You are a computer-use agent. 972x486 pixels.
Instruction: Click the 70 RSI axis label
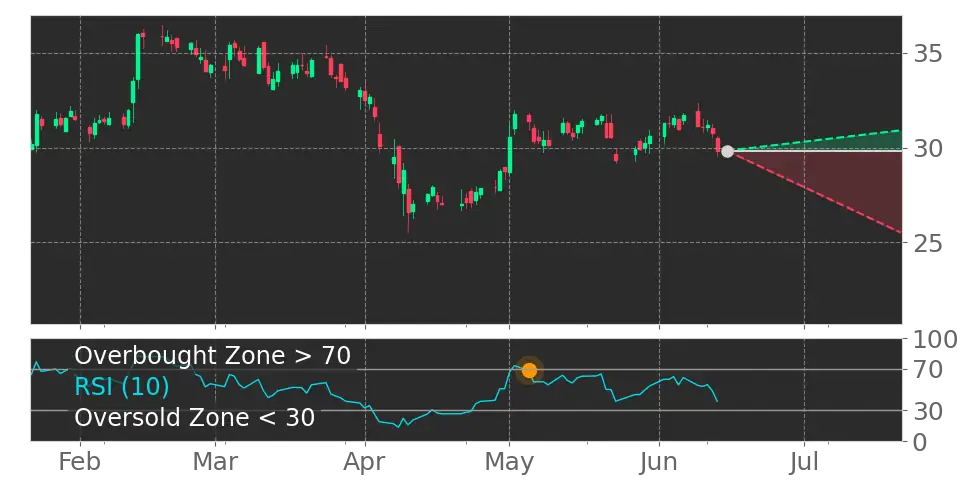(928, 371)
